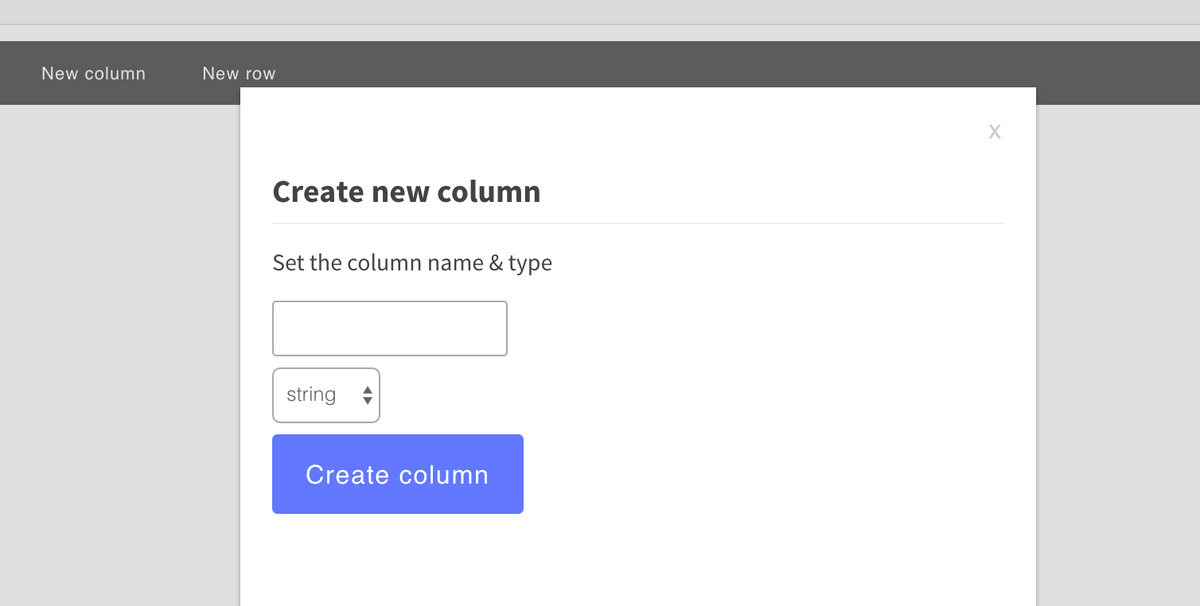Select New row in the top bar

[238, 73]
